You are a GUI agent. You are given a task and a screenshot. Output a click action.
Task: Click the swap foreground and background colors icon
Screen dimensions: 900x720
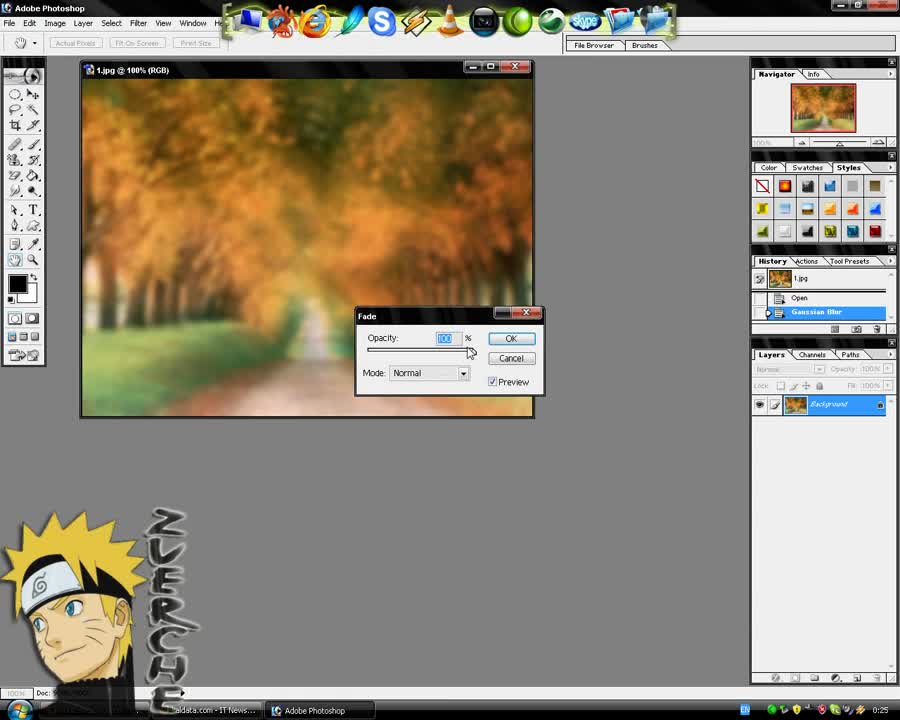tap(34, 277)
